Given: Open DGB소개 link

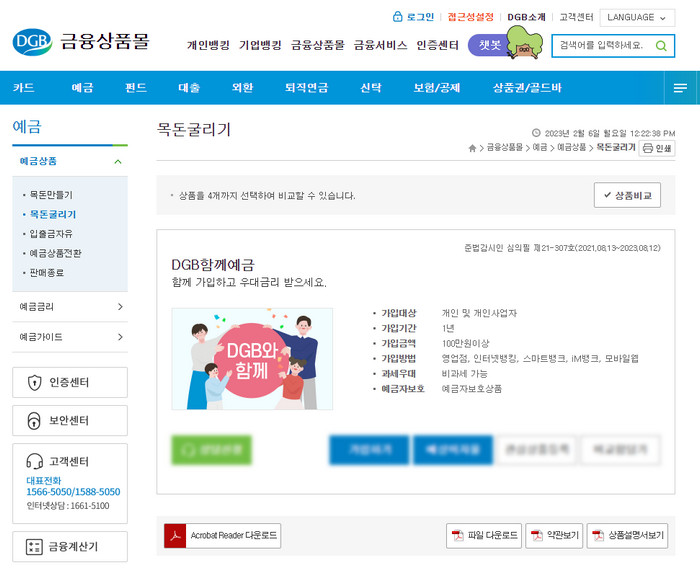Looking at the screenshot, I should pos(526,17).
